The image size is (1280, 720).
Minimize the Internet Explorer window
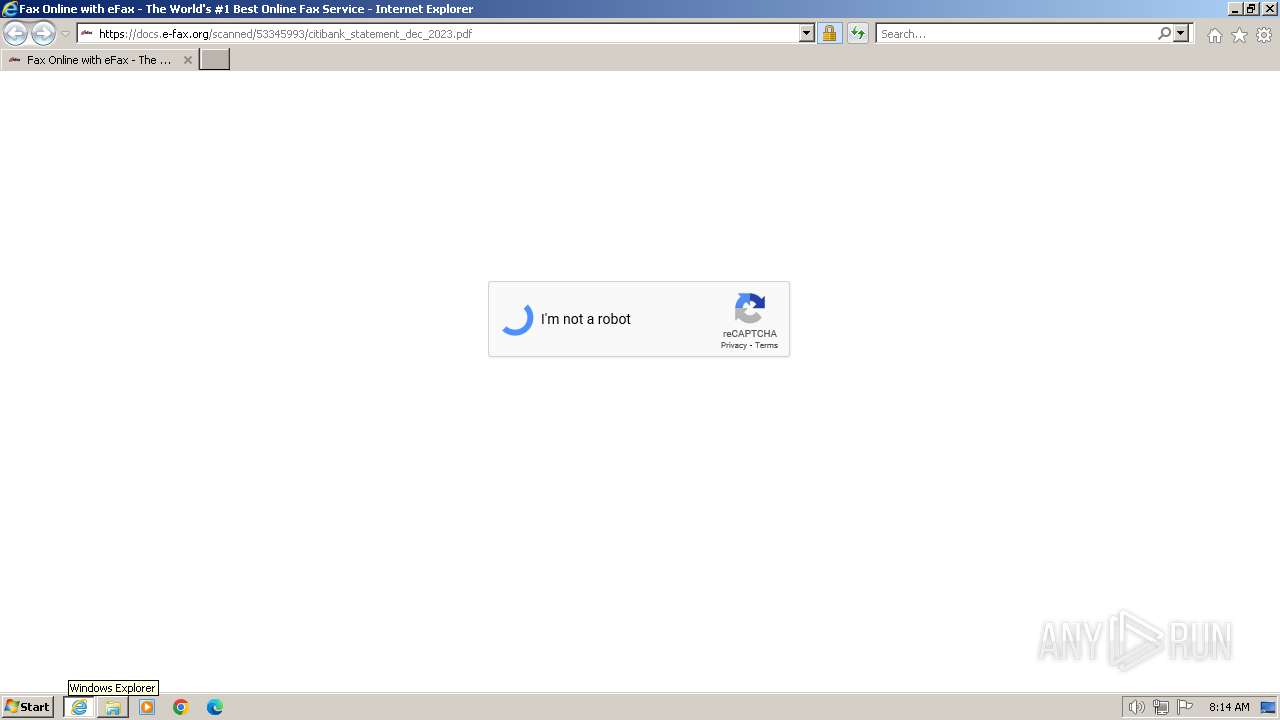coord(1235,8)
